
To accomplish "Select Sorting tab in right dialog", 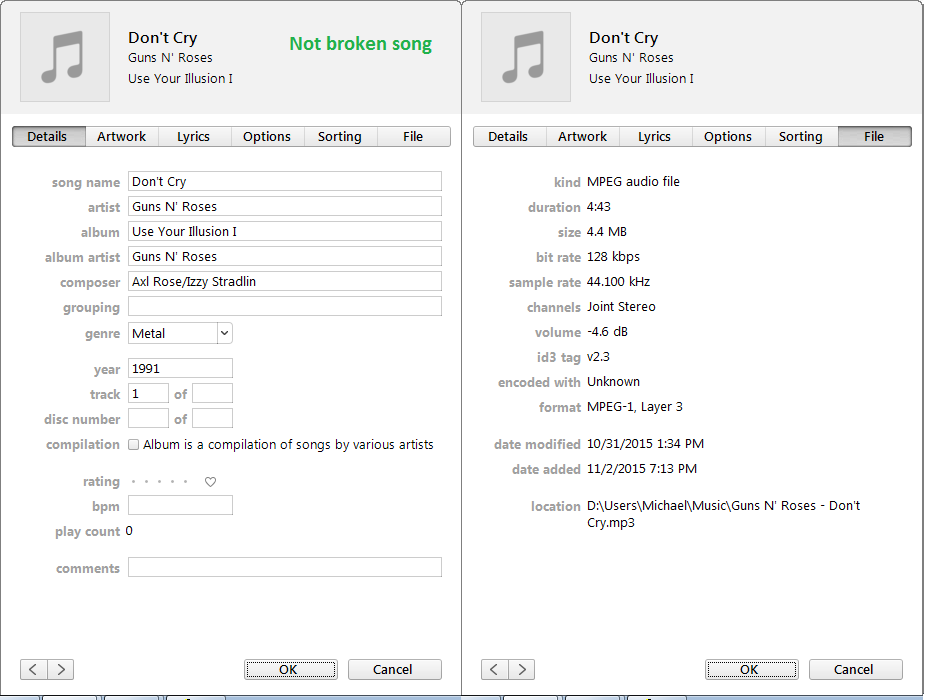I will point(801,137).
